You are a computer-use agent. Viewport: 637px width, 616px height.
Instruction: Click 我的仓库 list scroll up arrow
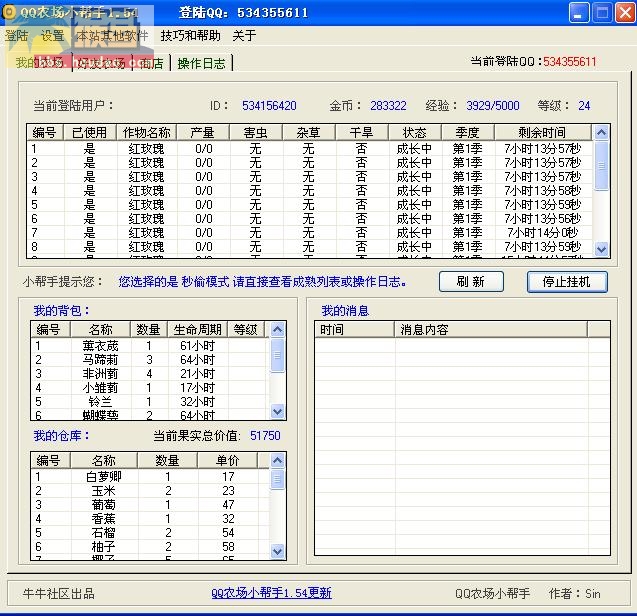point(277,460)
